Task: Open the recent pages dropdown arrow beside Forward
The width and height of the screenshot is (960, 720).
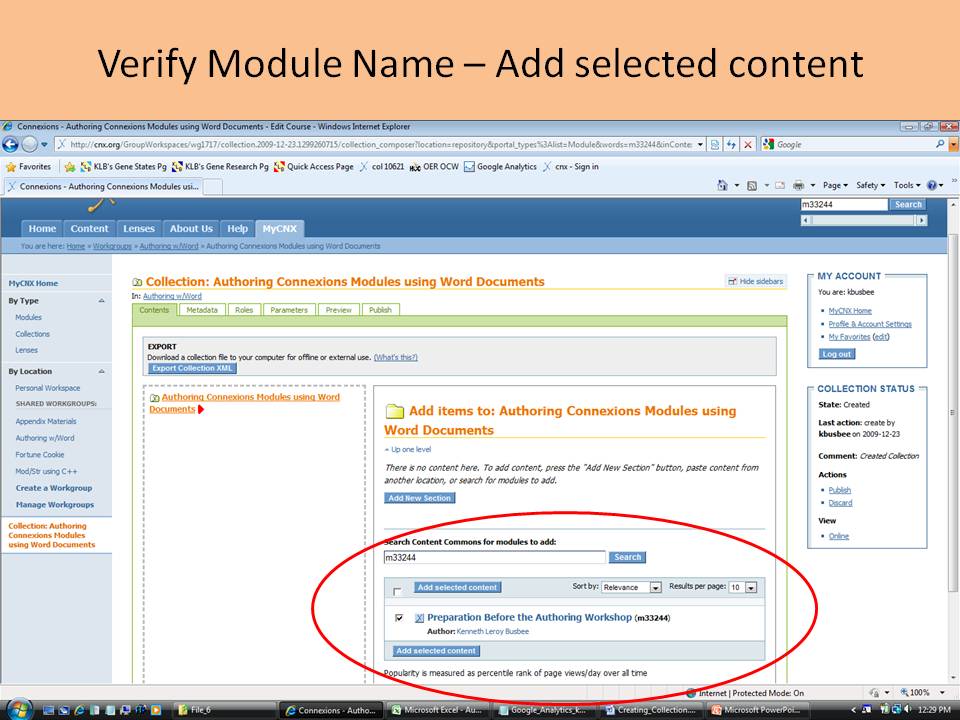Action: tap(44, 144)
